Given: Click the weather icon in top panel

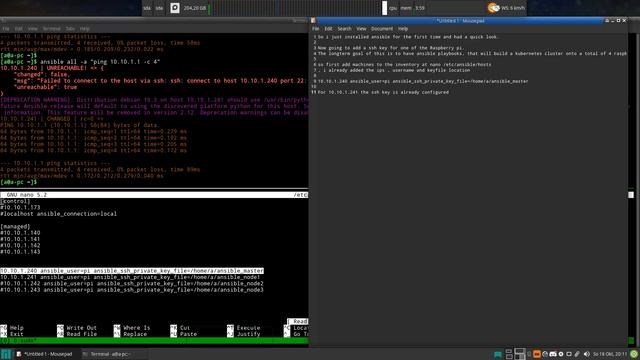Looking at the screenshot, I should pos(493,8).
